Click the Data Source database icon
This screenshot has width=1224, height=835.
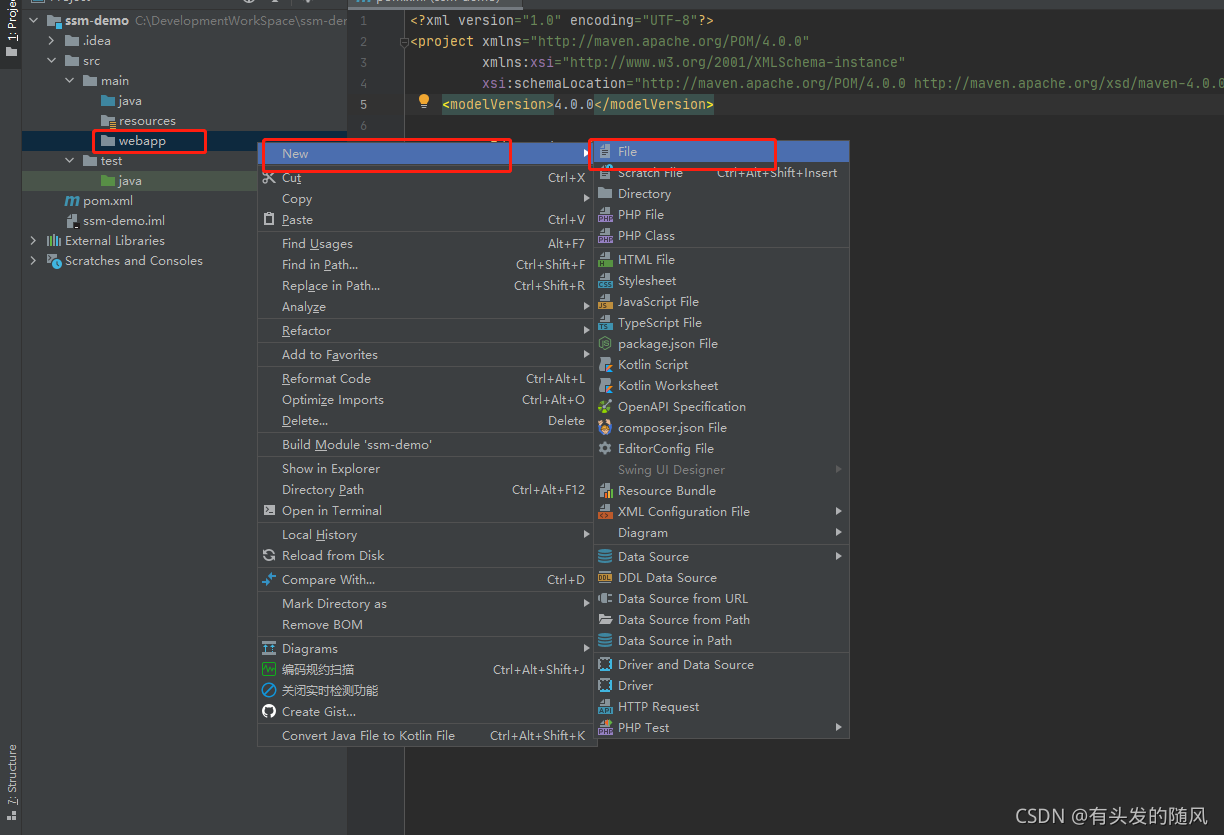tap(605, 557)
